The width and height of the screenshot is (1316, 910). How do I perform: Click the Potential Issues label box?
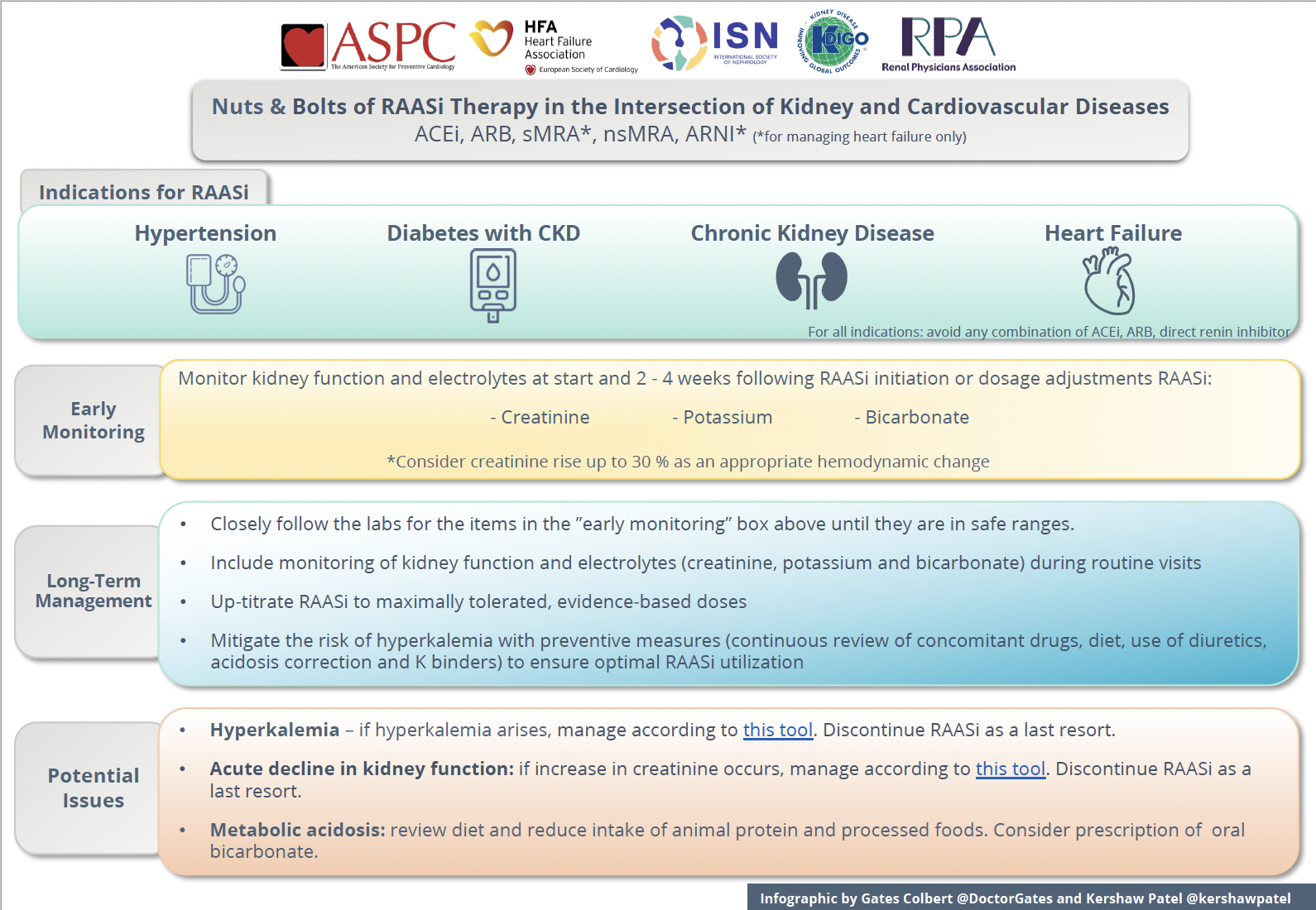pos(93,788)
